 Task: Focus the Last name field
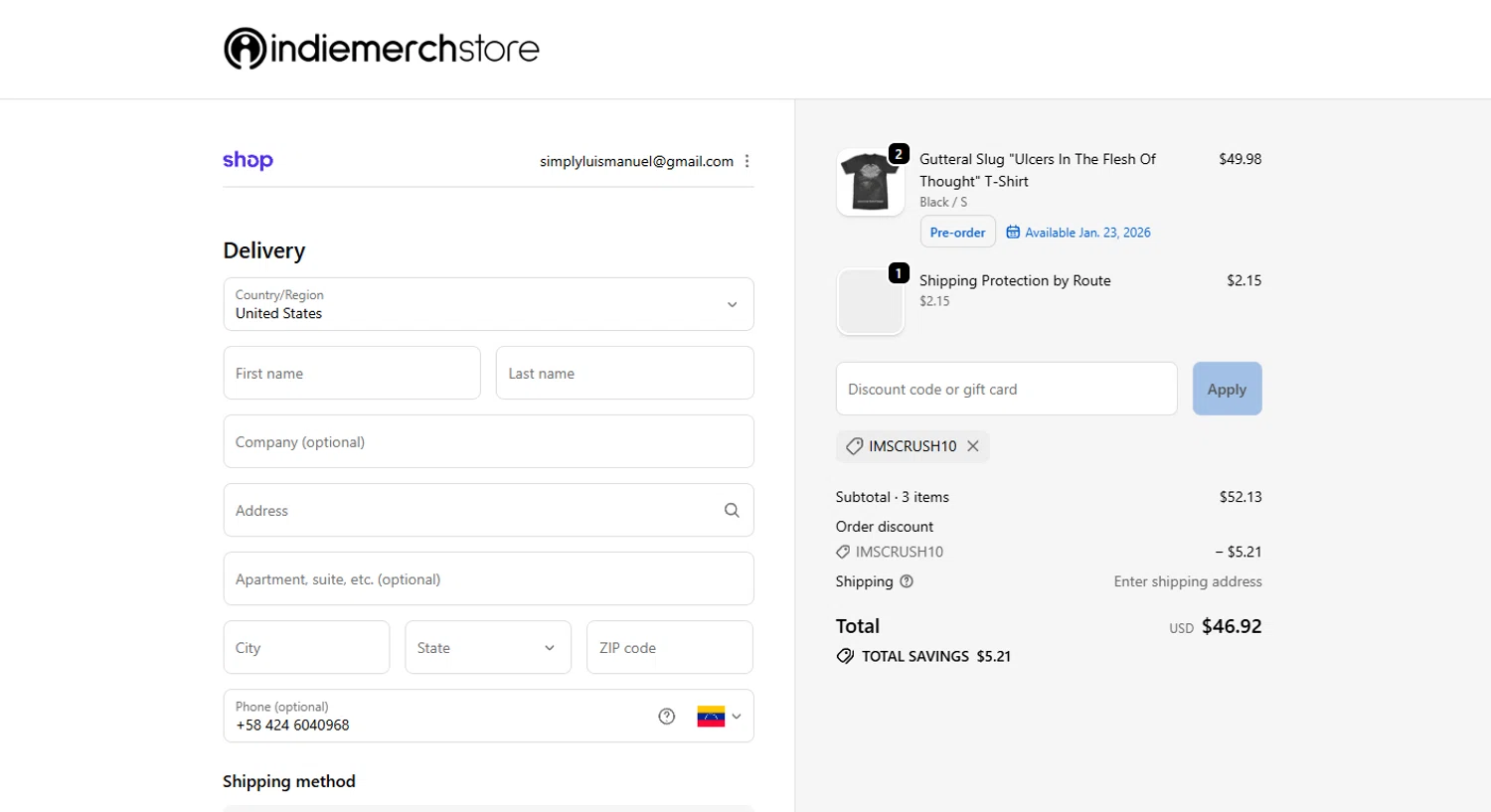tap(624, 373)
